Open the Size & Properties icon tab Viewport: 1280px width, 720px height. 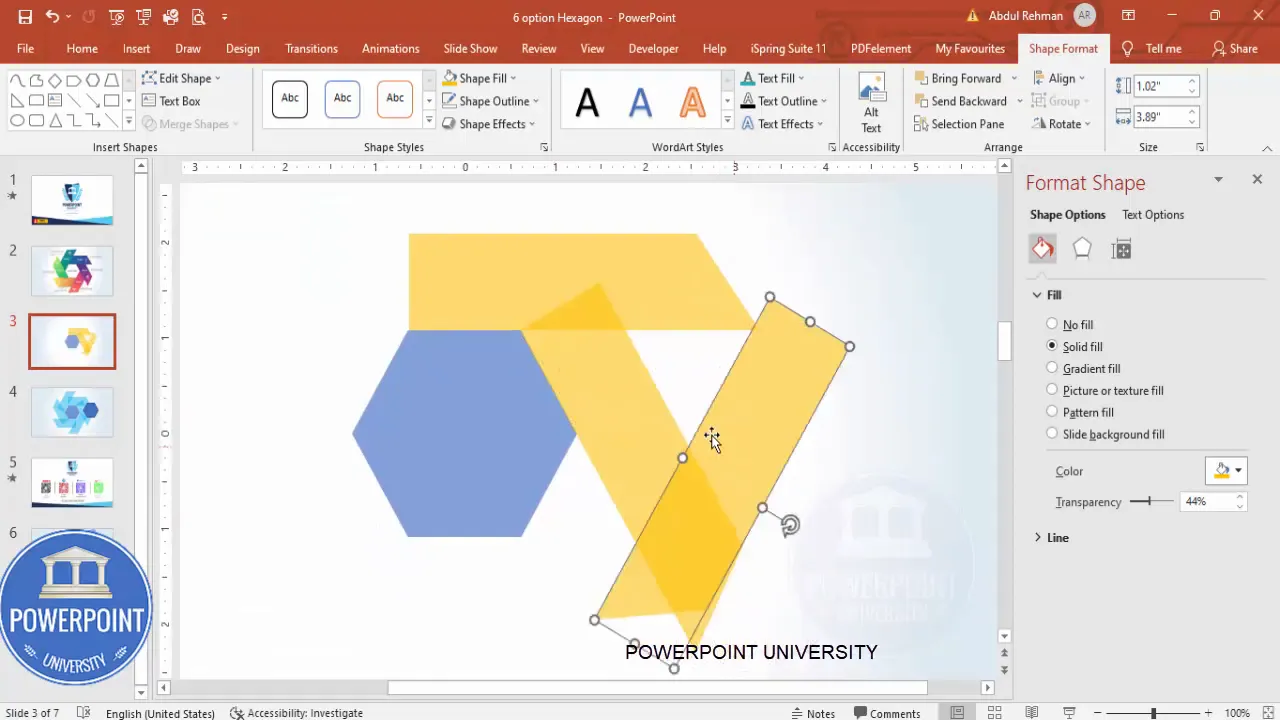pos(1121,249)
